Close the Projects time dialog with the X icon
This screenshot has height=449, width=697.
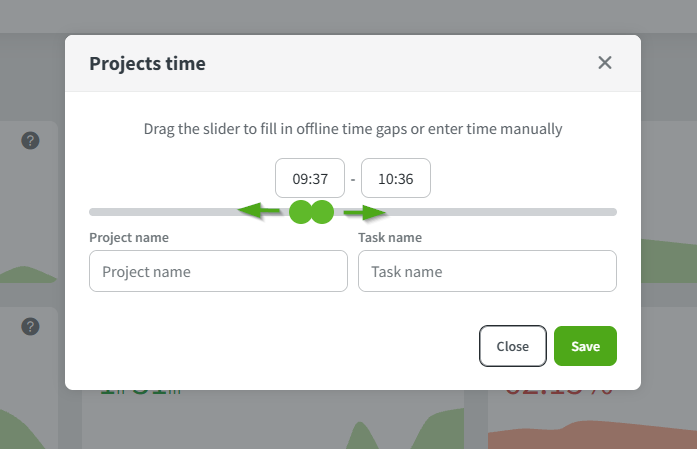click(x=604, y=63)
